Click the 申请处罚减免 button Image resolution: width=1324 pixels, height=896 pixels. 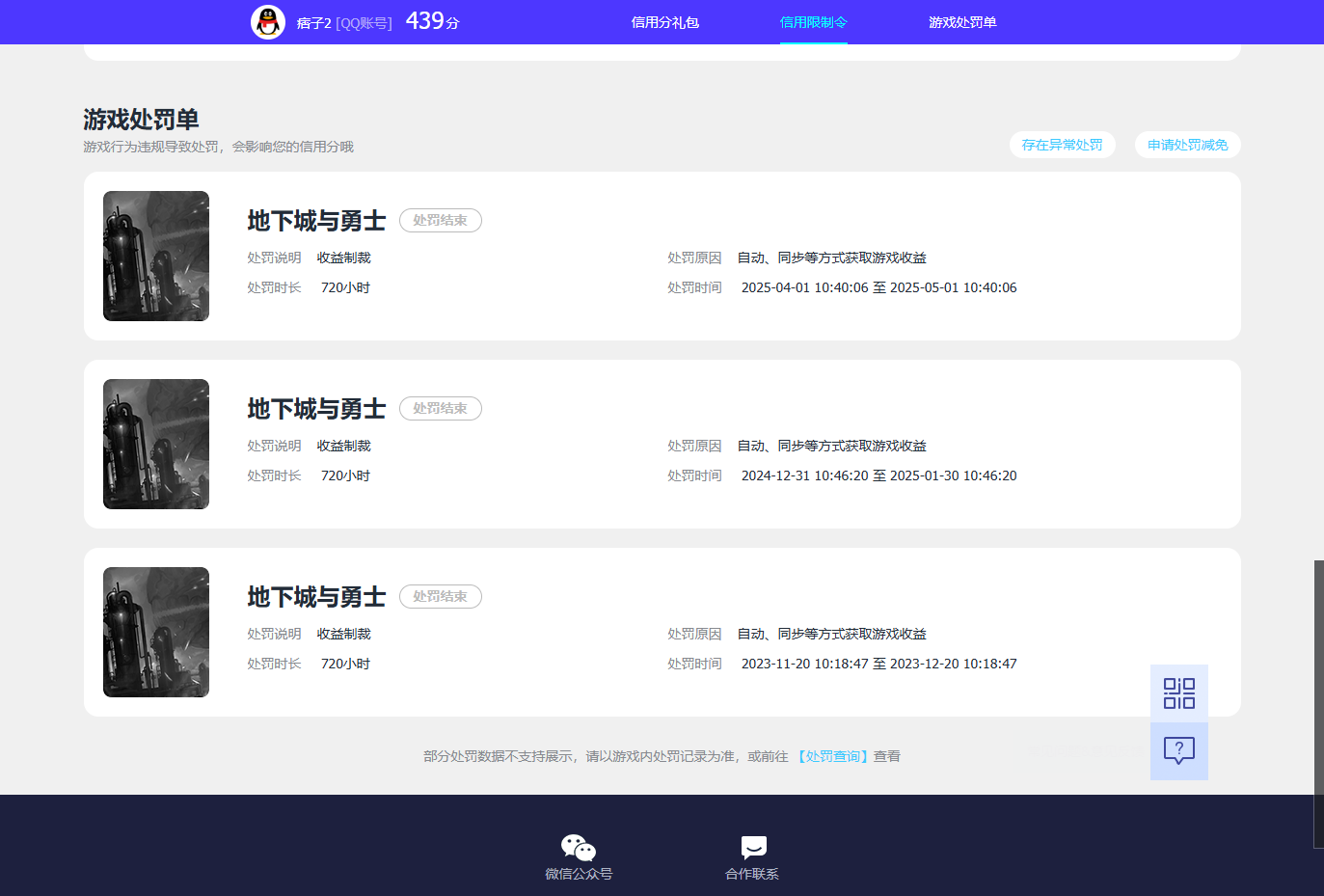pos(1187,145)
